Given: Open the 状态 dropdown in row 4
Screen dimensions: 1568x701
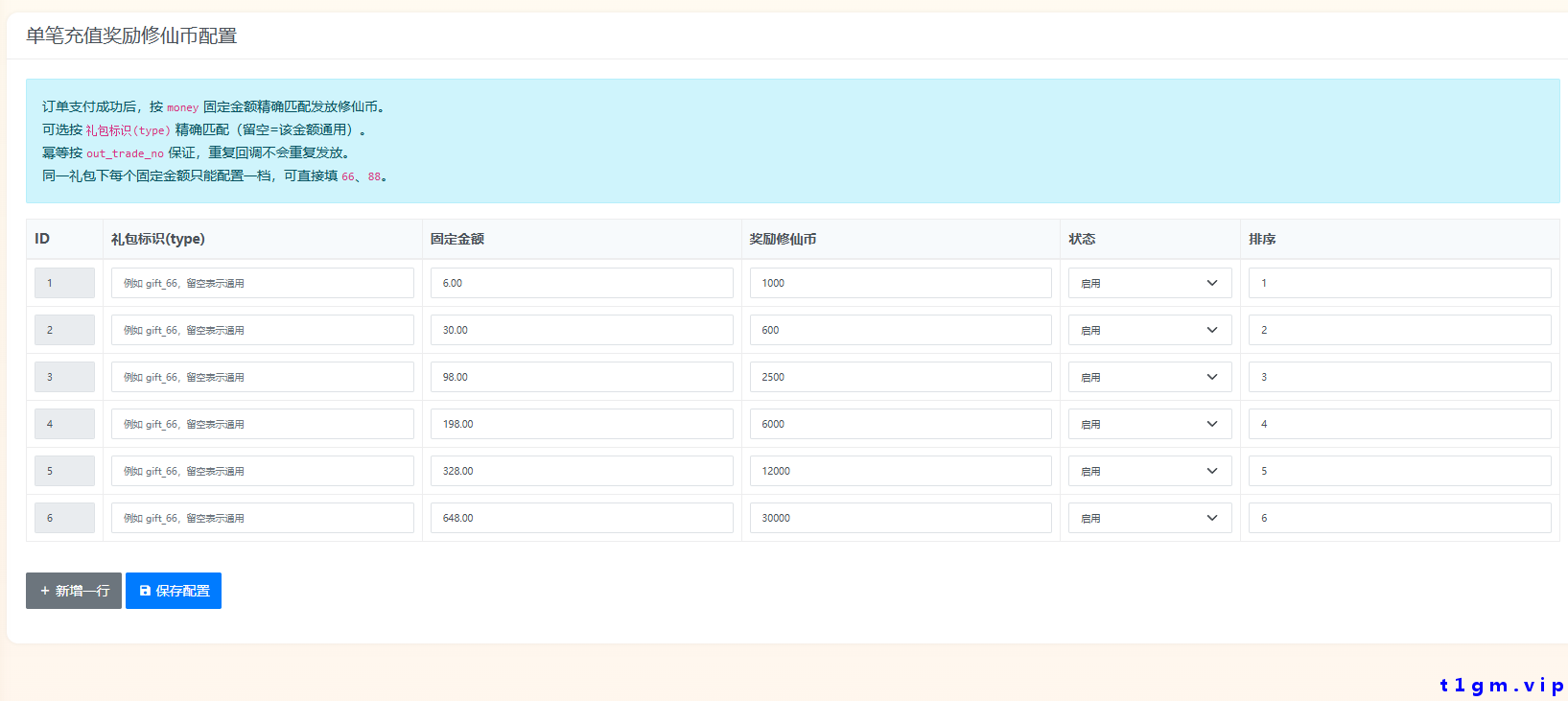Looking at the screenshot, I should pyautogui.click(x=1150, y=424).
